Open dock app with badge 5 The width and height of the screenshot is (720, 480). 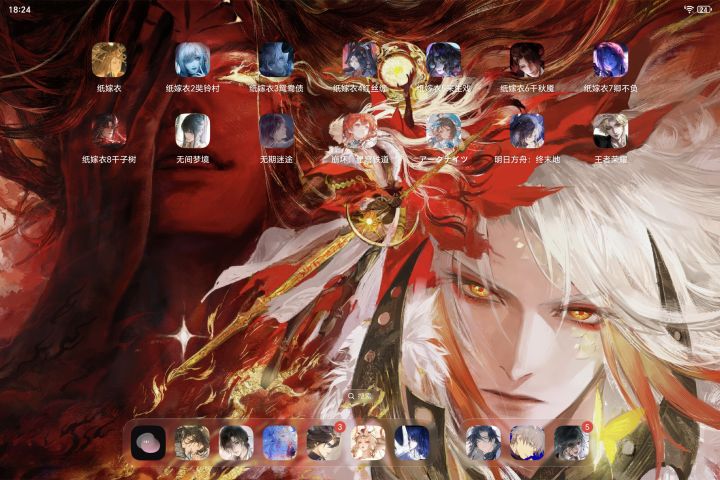[x=571, y=443]
